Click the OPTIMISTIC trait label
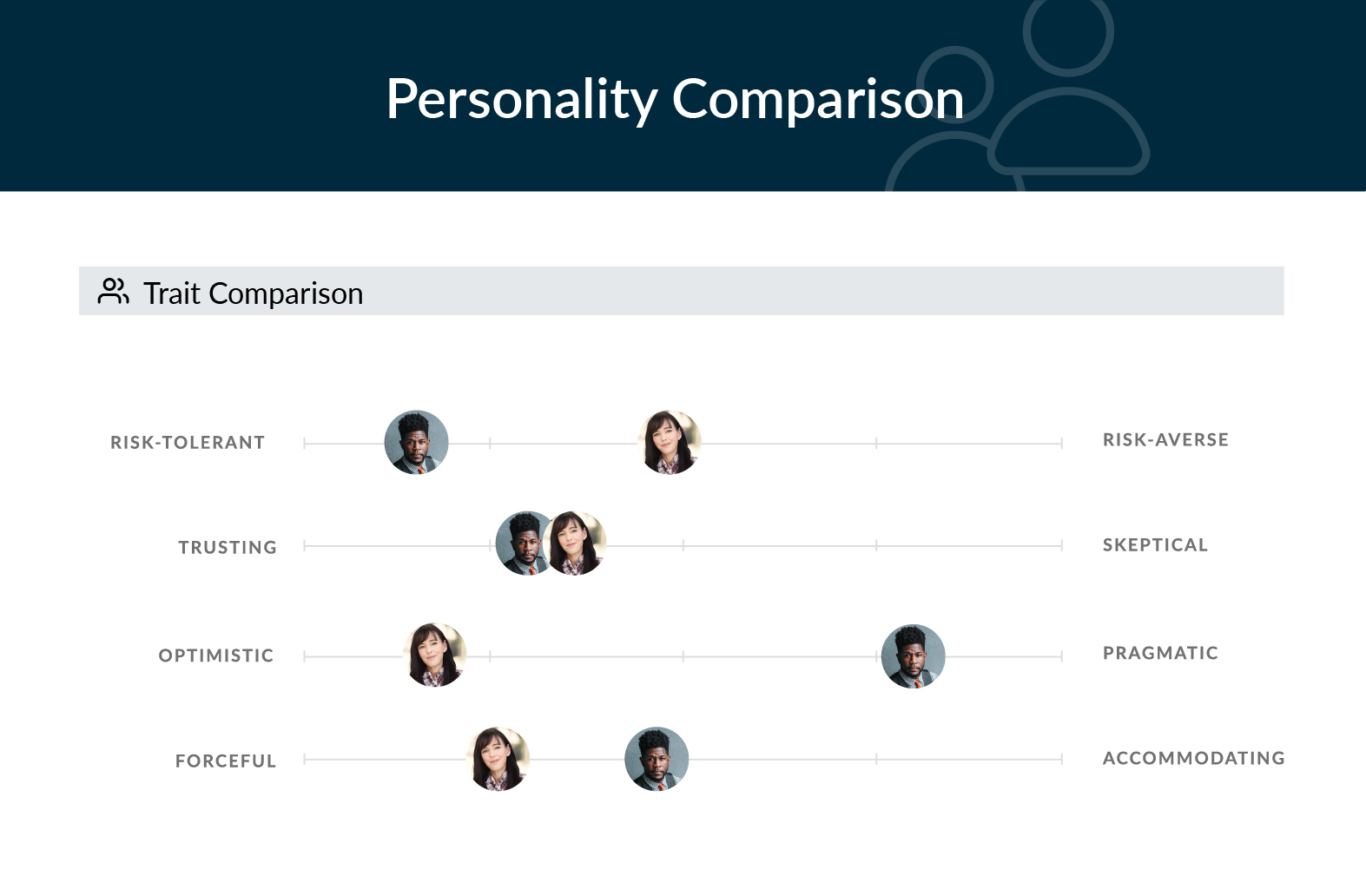 tap(216, 656)
